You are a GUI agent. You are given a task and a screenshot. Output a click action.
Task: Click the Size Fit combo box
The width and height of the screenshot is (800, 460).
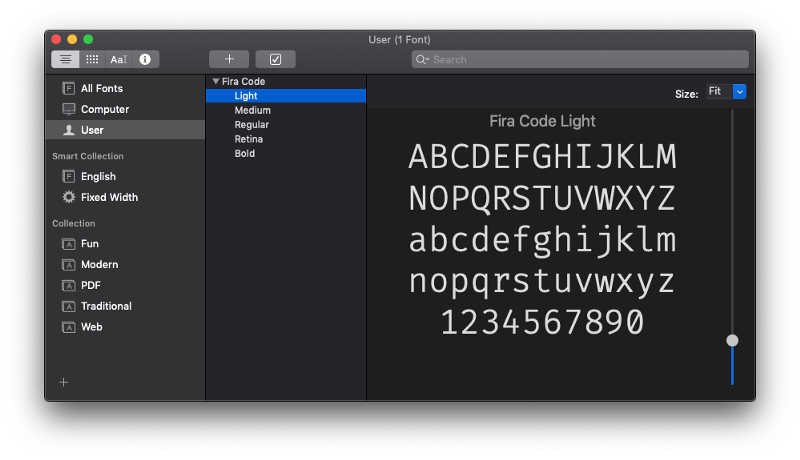coord(717,92)
